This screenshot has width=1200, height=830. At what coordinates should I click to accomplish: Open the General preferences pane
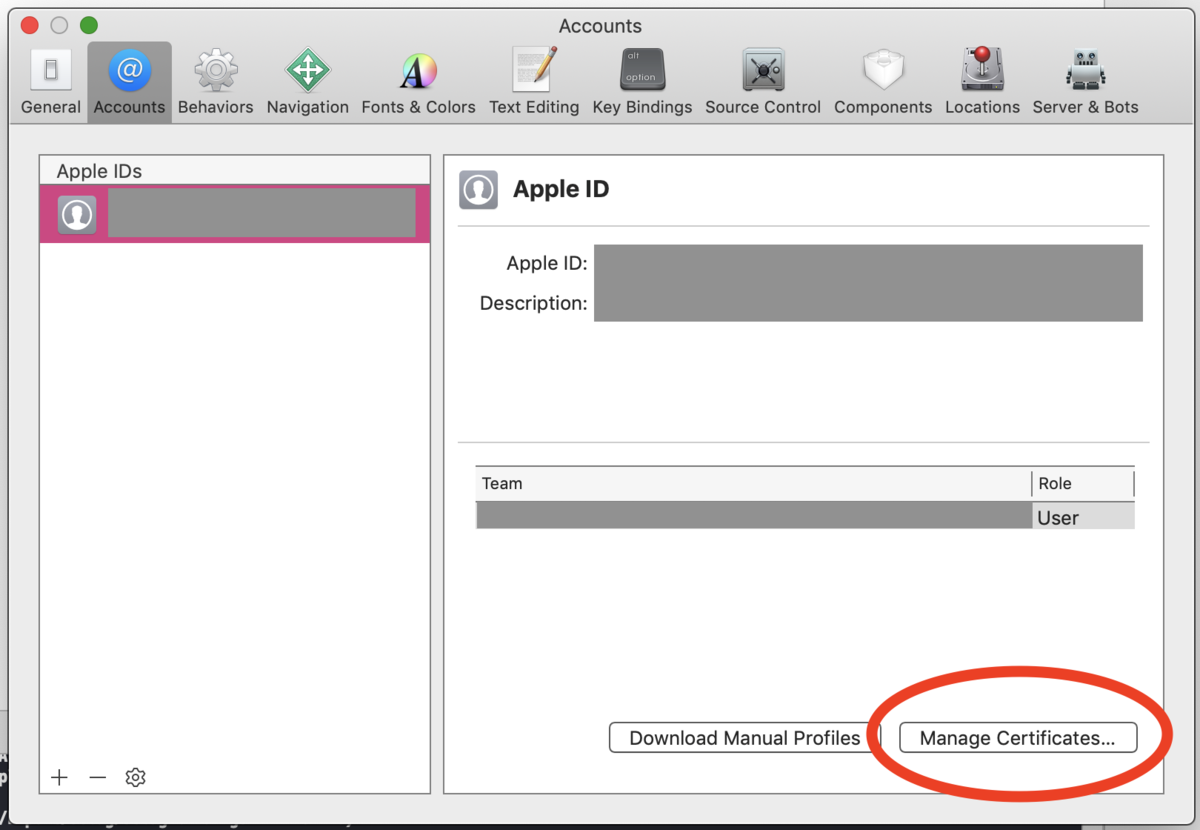[50, 81]
